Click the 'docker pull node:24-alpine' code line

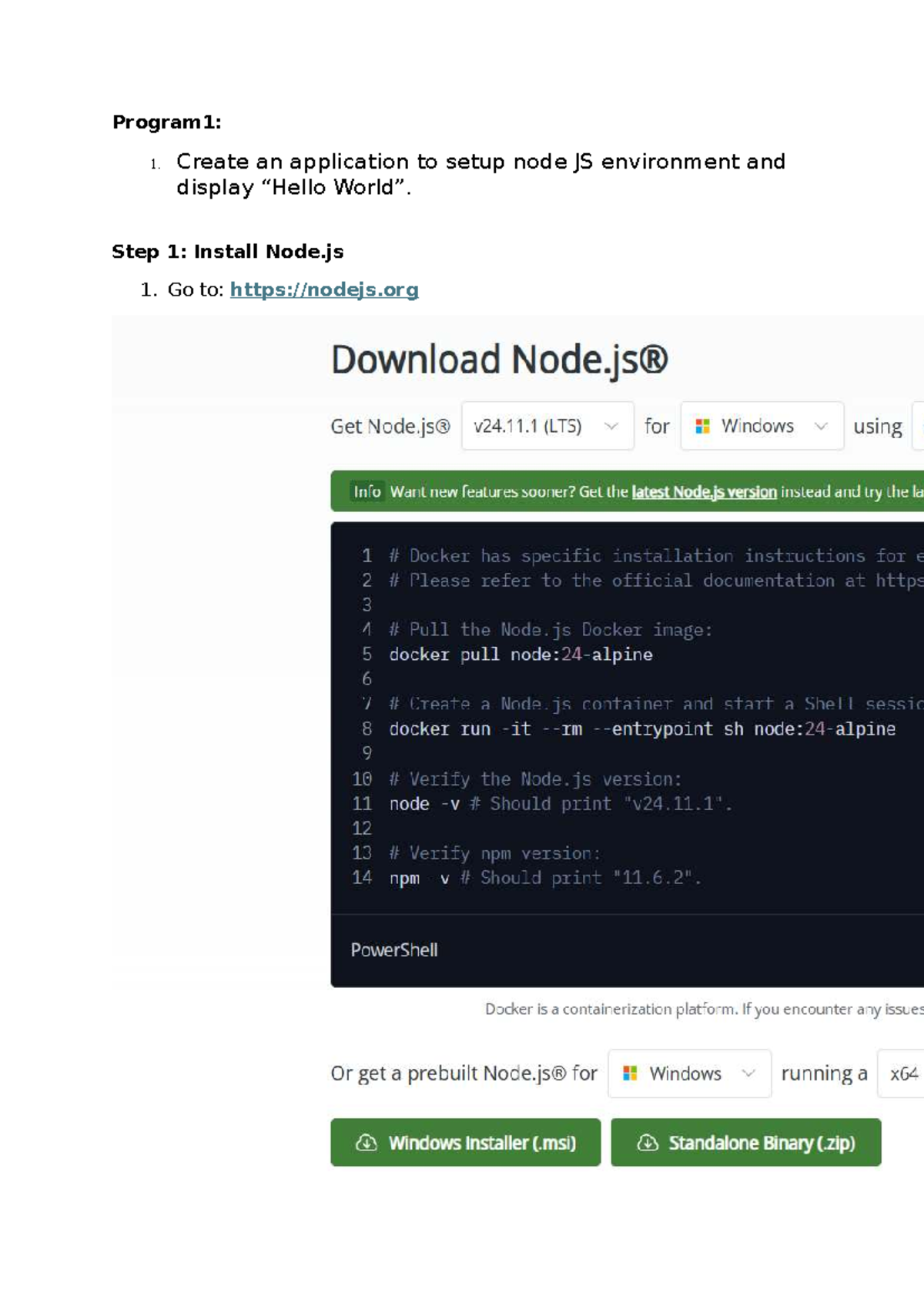pyautogui.click(x=521, y=655)
